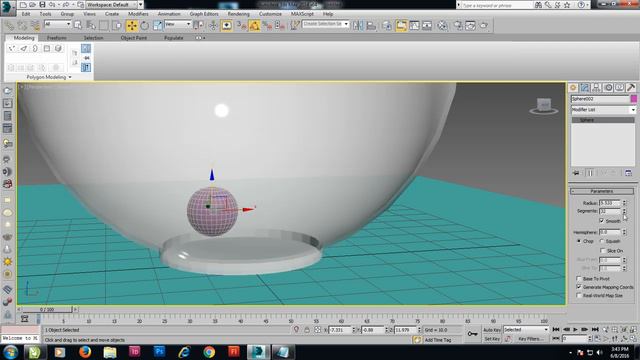Open the Modifiers menu
The image size is (640, 360).
pyautogui.click(x=138, y=14)
